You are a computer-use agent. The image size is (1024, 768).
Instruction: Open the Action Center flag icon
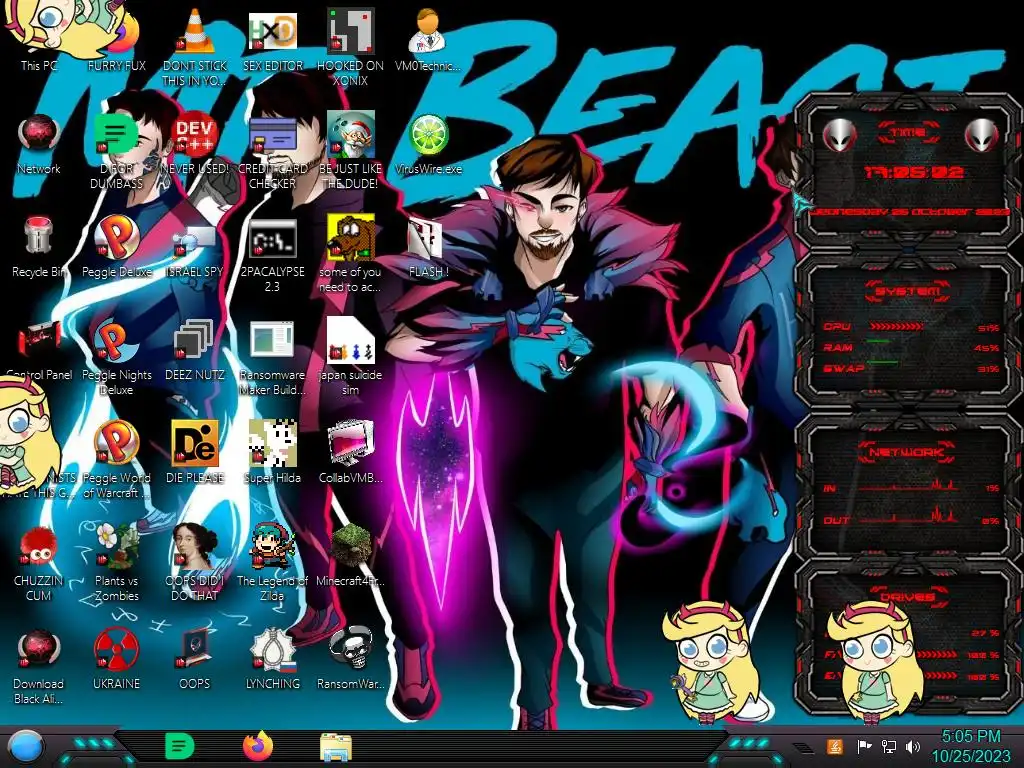click(x=864, y=746)
